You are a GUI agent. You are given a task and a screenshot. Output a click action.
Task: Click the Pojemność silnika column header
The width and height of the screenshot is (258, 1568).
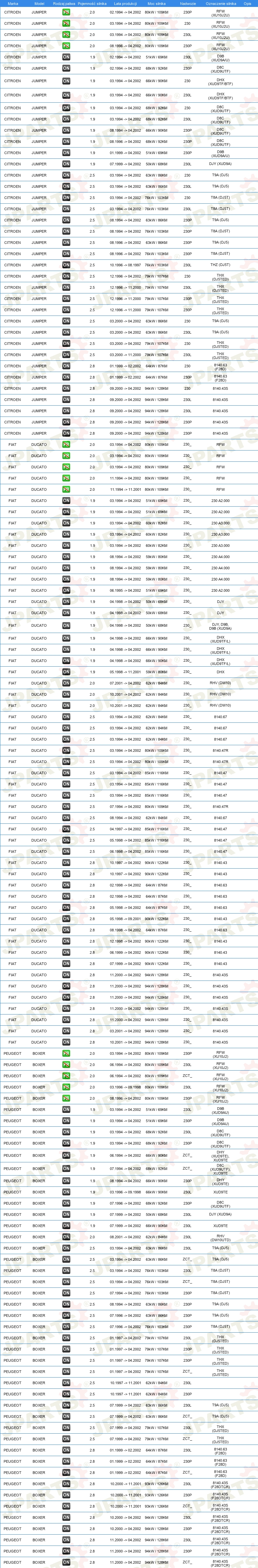point(92,4)
